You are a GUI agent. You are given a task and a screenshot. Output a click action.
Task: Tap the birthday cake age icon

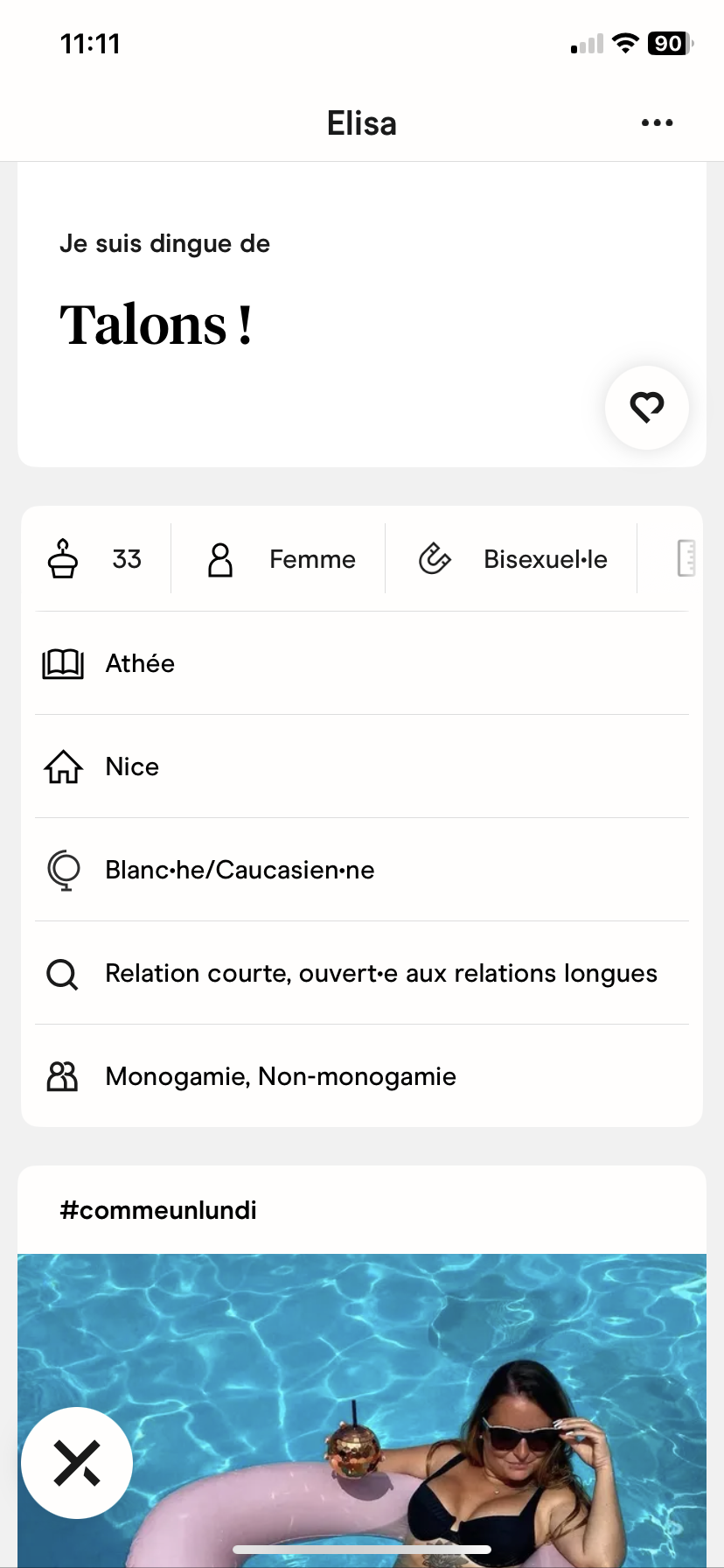(x=63, y=559)
